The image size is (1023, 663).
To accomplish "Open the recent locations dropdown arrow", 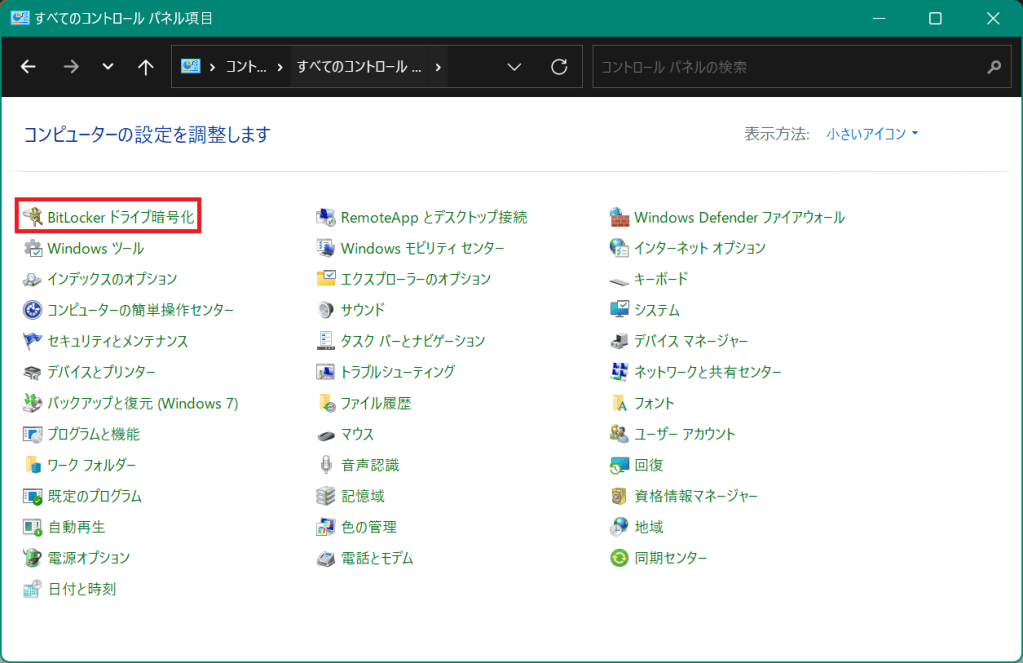I will (x=108, y=67).
